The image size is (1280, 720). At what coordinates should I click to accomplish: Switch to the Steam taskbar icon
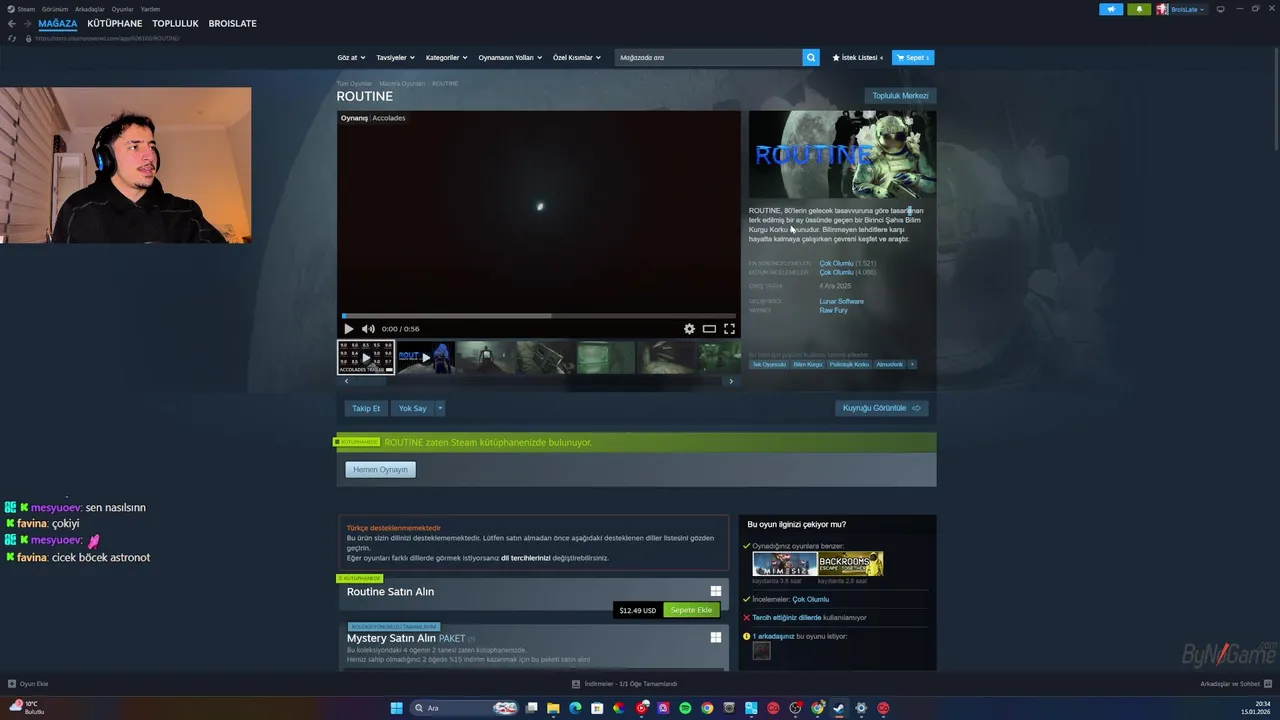[x=839, y=708]
